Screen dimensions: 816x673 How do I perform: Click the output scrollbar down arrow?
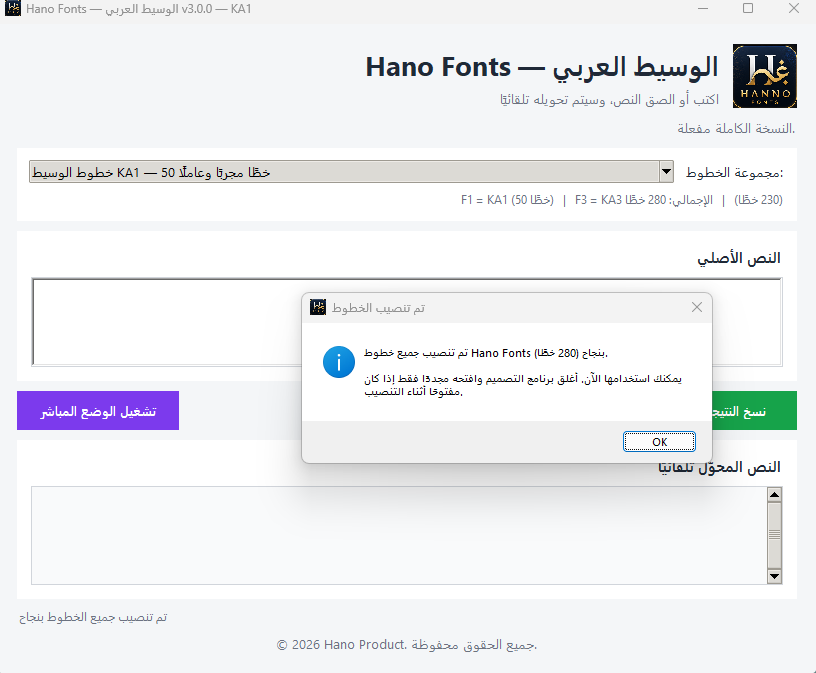click(774, 576)
